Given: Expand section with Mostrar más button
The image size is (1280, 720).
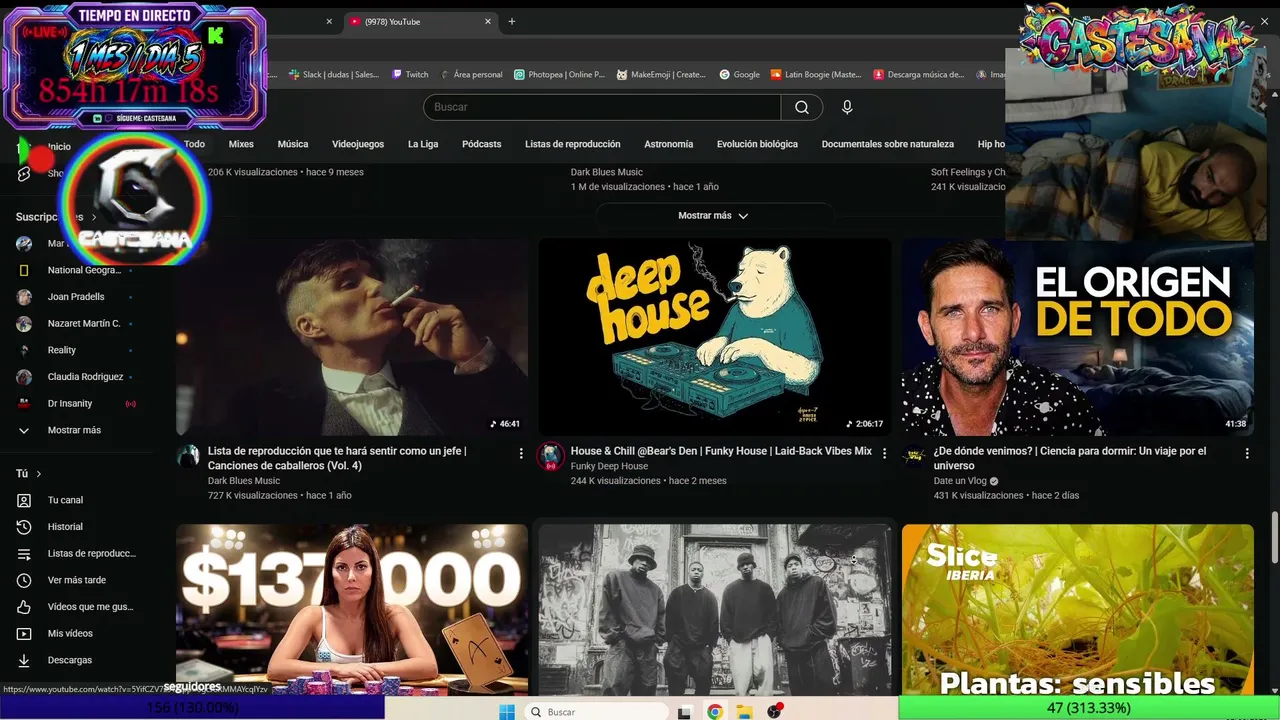Looking at the screenshot, I should (713, 216).
